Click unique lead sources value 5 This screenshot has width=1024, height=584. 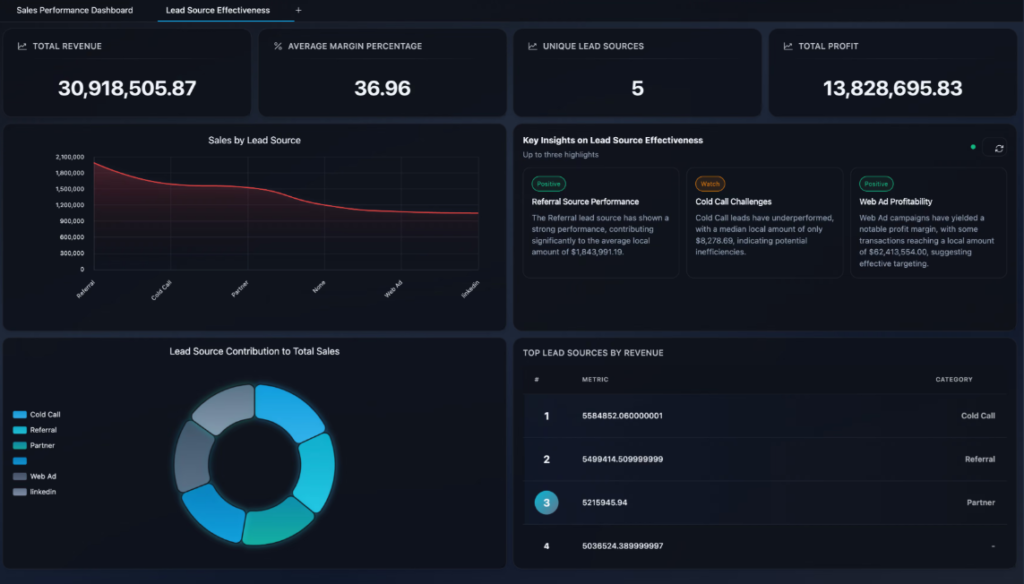tap(637, 88)
